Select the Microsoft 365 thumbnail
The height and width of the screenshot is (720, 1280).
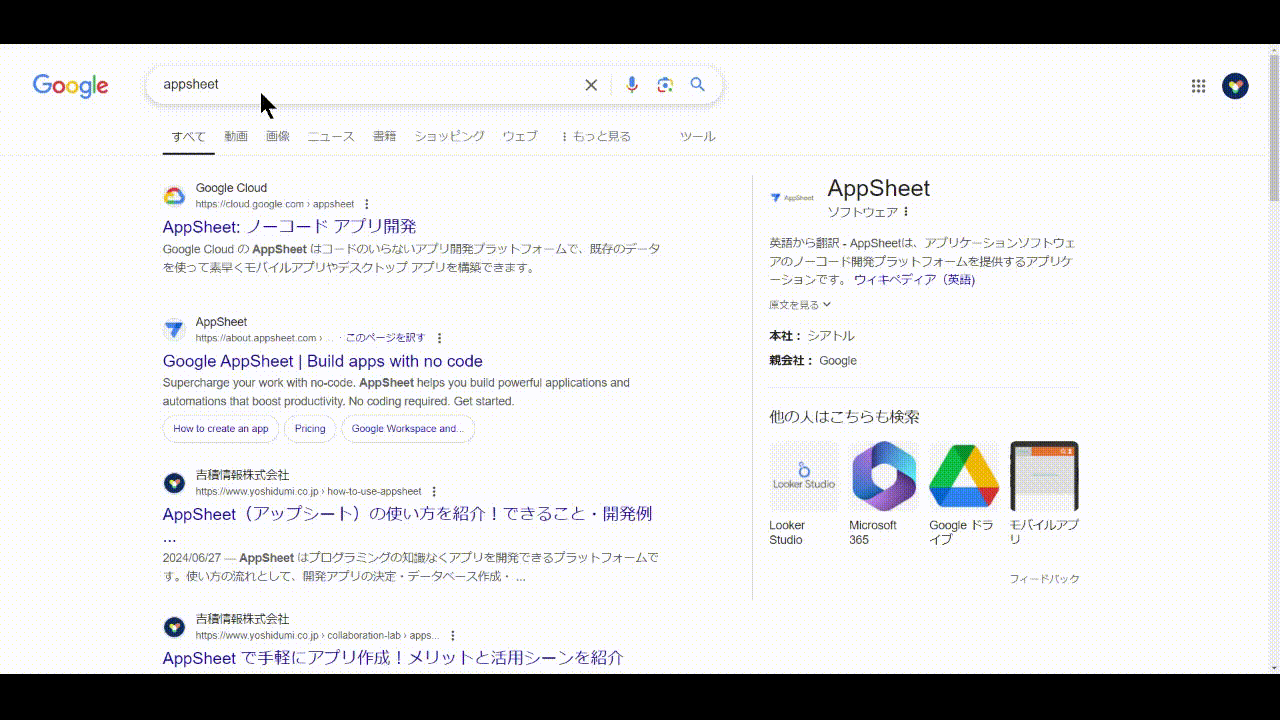[884, 477]
